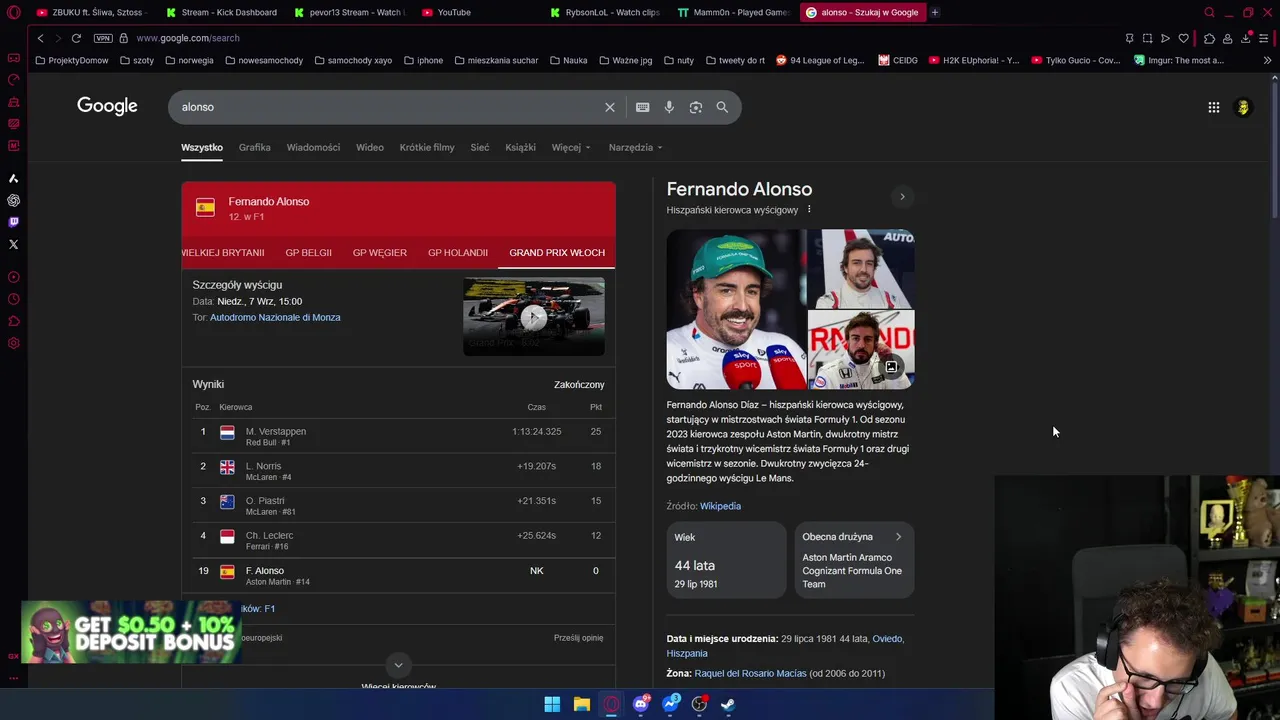Open the Raquel del Rosario Macías link
Screen dimensions: 1280x720
coord(750,673)
